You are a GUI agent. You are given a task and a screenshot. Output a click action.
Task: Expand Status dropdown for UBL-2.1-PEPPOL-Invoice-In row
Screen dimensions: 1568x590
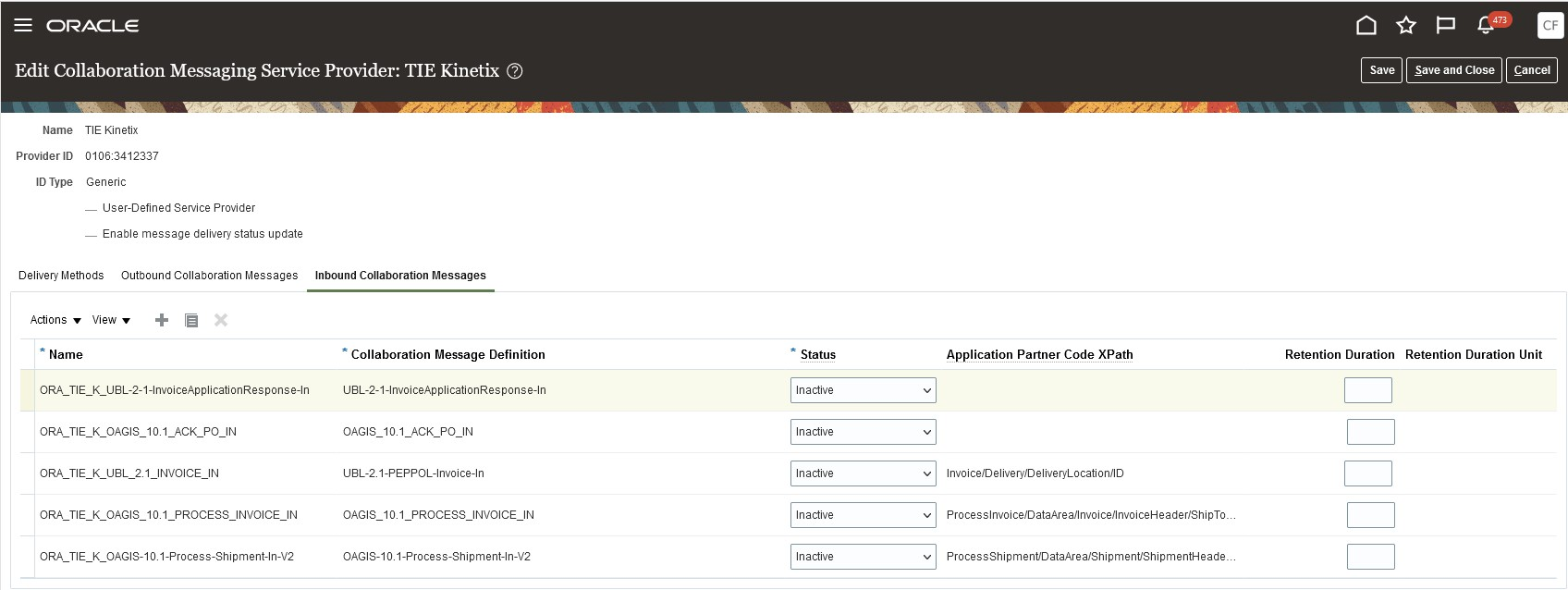tap(863, 473)
